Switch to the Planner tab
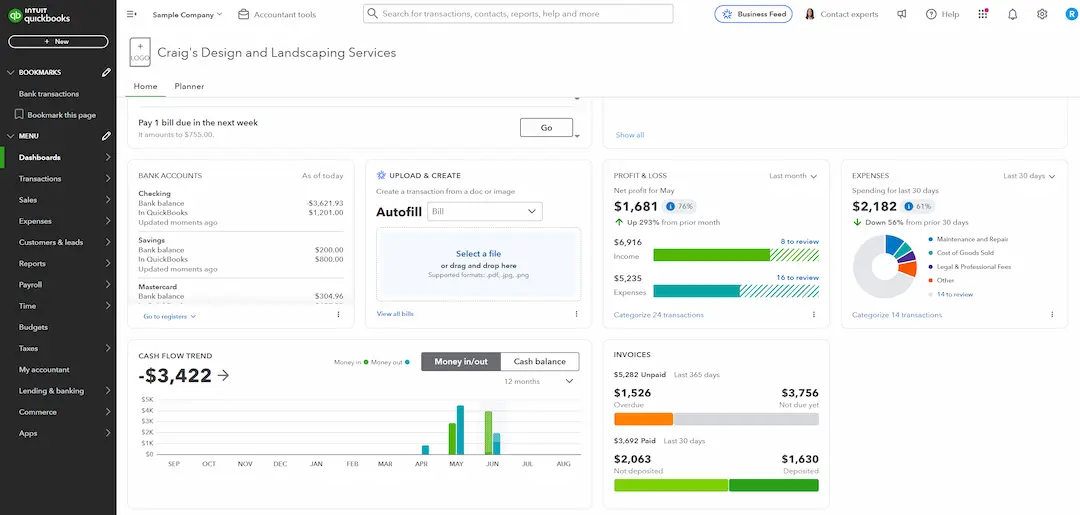1080x515 pixels. pyautogui.click(x=189, y=86)
